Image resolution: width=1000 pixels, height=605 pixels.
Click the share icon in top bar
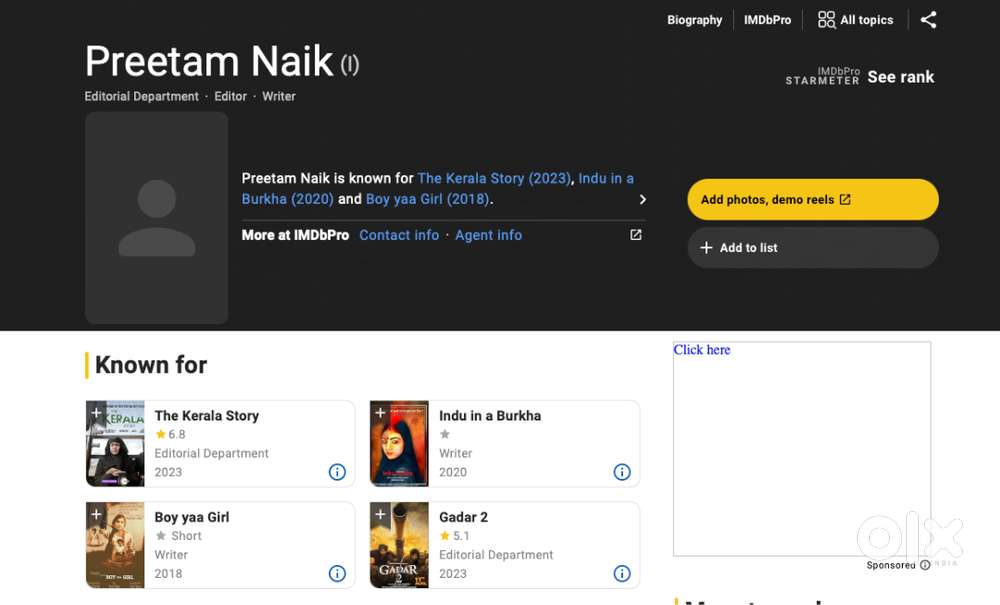coord(928,20)
